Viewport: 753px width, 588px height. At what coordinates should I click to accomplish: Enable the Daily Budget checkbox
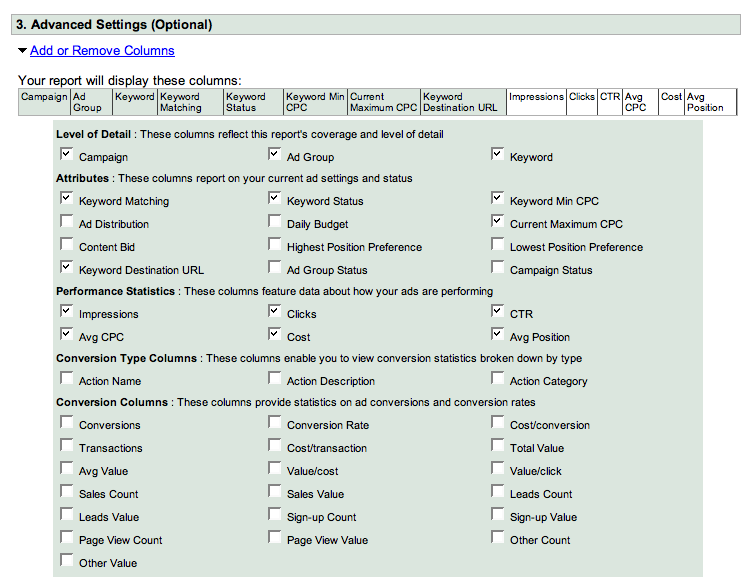[x=275, y=223]
